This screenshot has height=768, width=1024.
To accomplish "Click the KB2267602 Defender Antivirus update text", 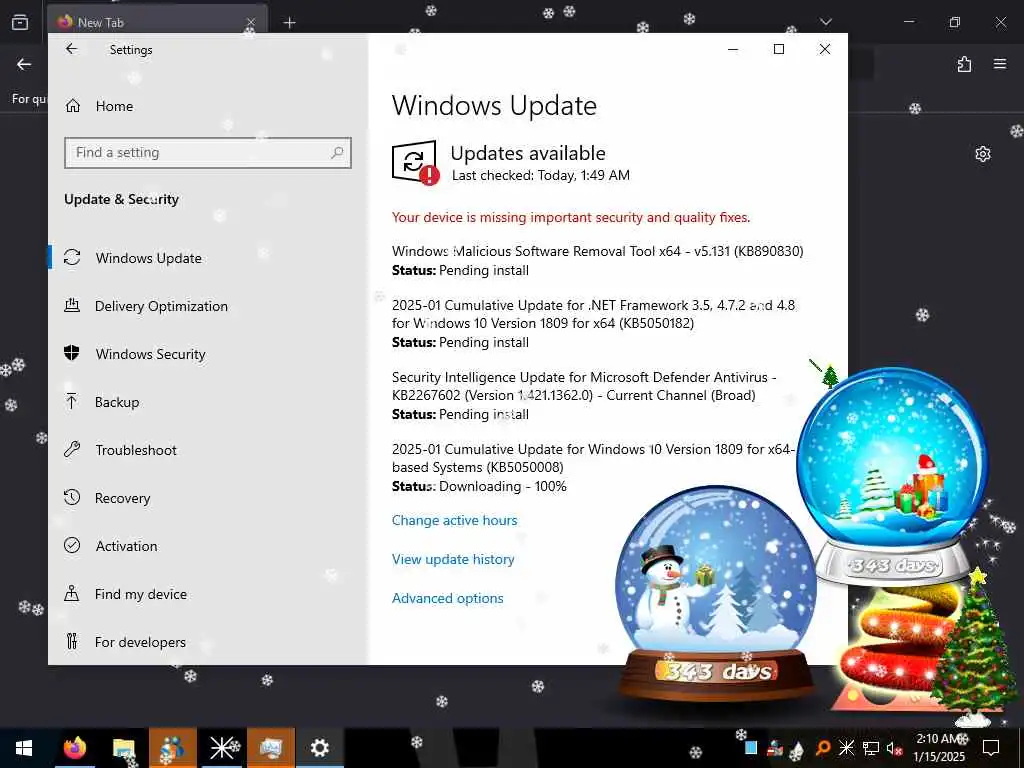I will tap(584, 386).
